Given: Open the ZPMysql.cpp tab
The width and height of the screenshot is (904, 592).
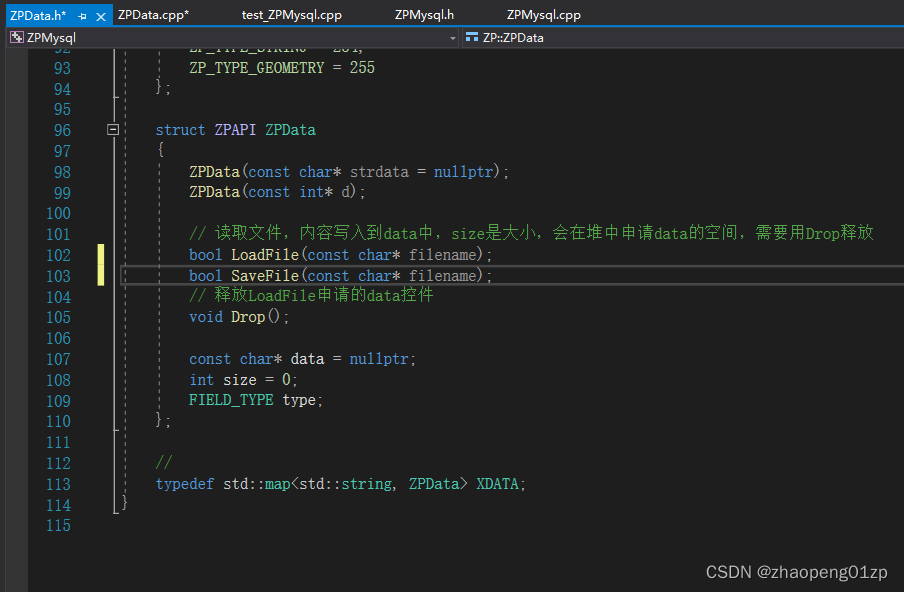Looking at the screenshot, I should [x=543, y=15].
